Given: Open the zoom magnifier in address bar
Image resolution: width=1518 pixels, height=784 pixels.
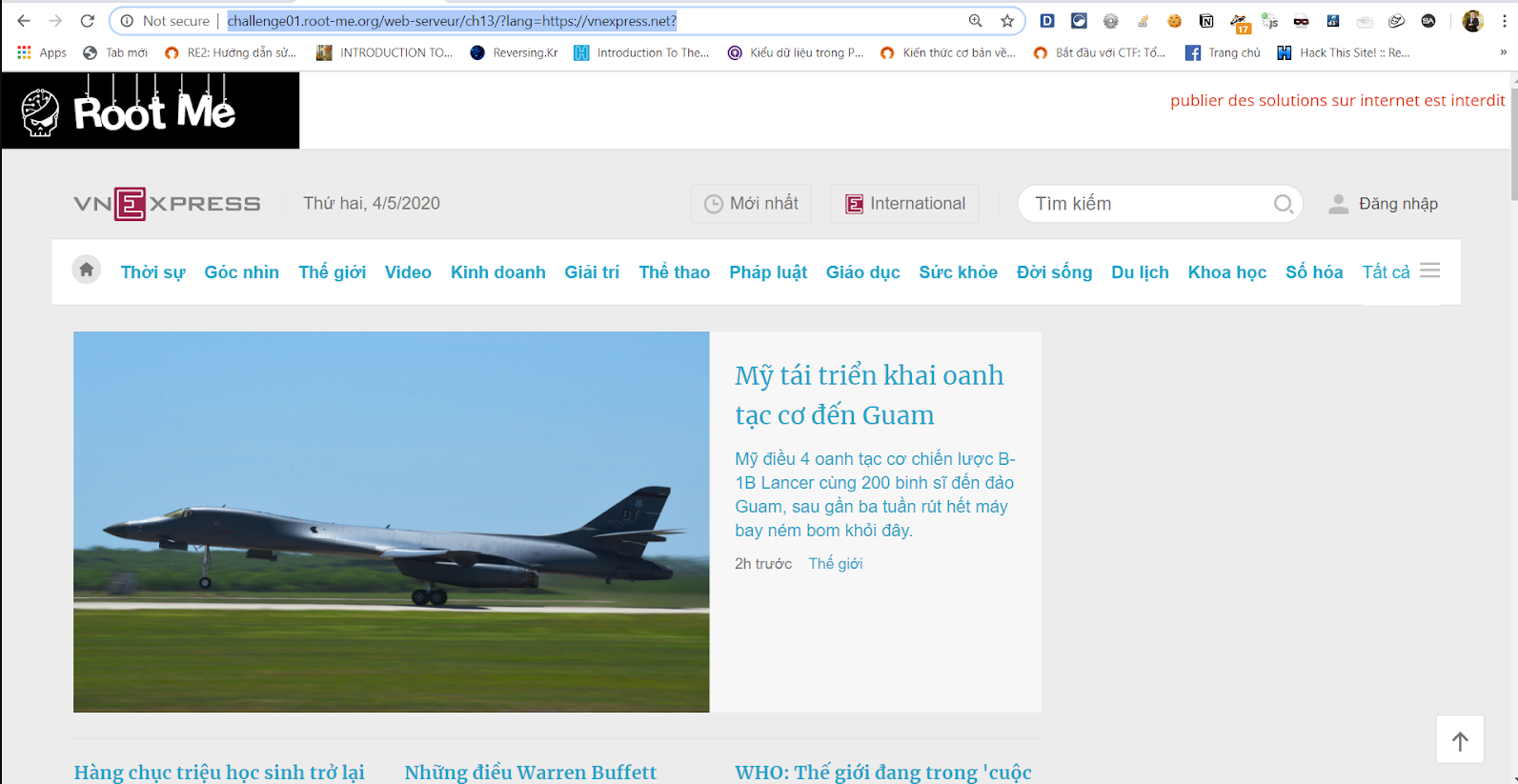Looking at the screenshot, I should point(976,21).
